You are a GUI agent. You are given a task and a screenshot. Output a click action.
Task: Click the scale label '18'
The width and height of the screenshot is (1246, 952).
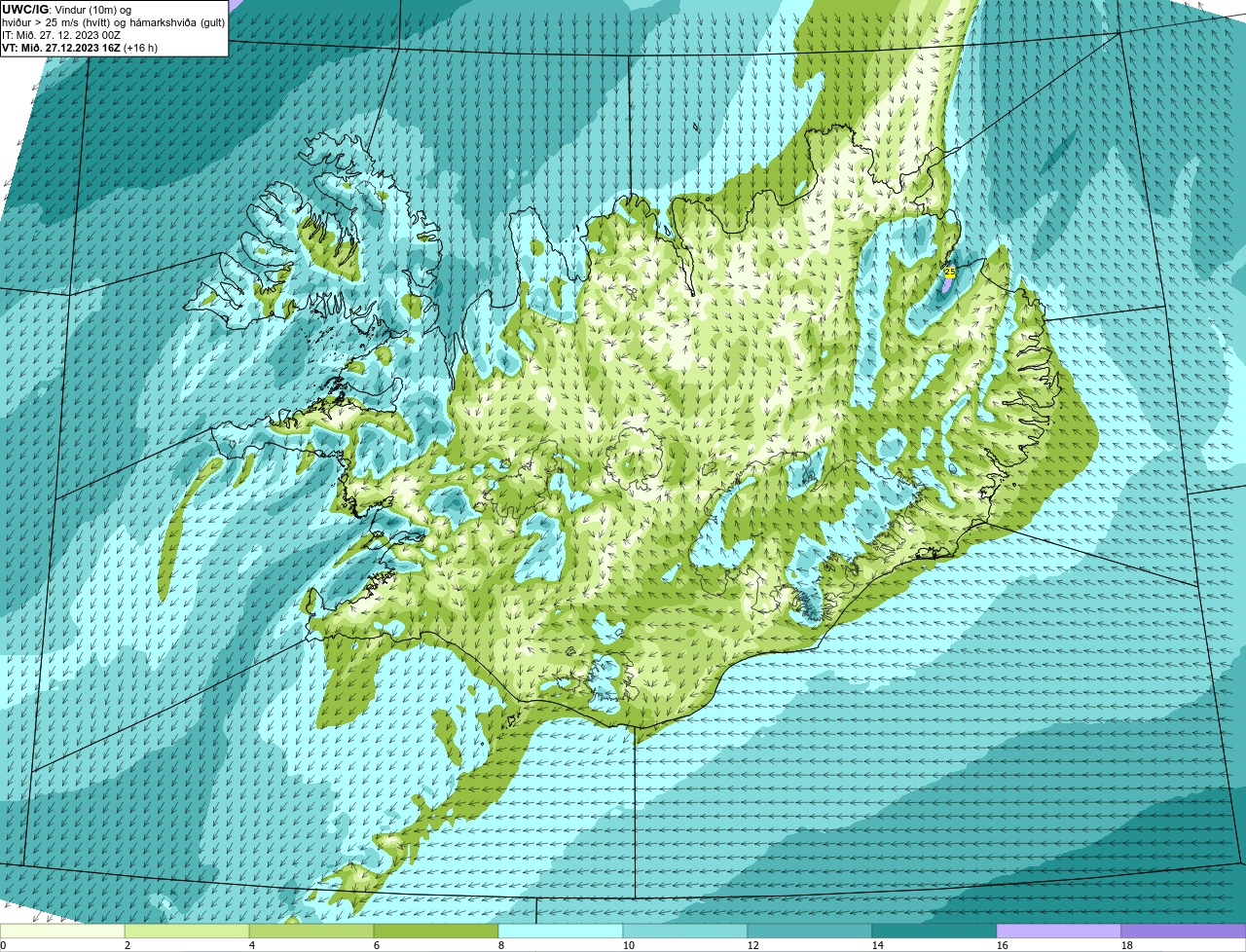click(x=1127, y=945)
